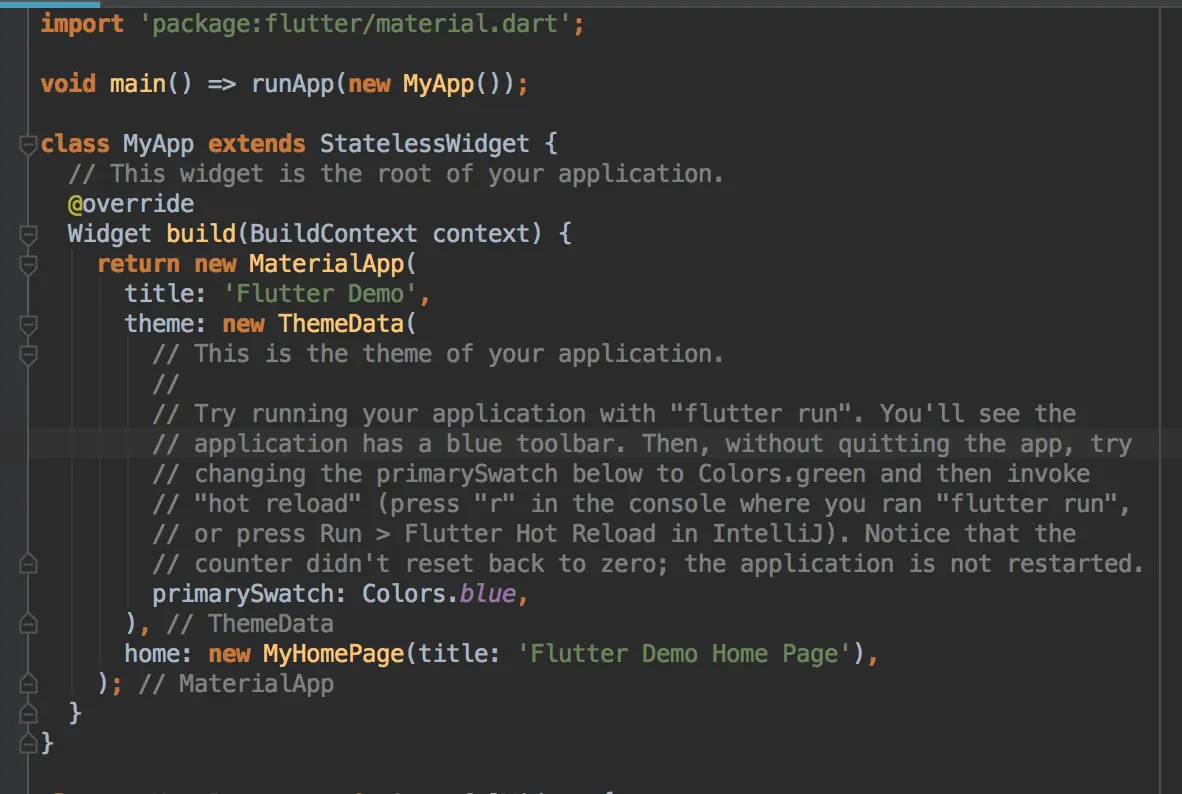Click the 'MyHomePage' constructor
This screenshot has width=1182, height=794.
pos(333,653)
